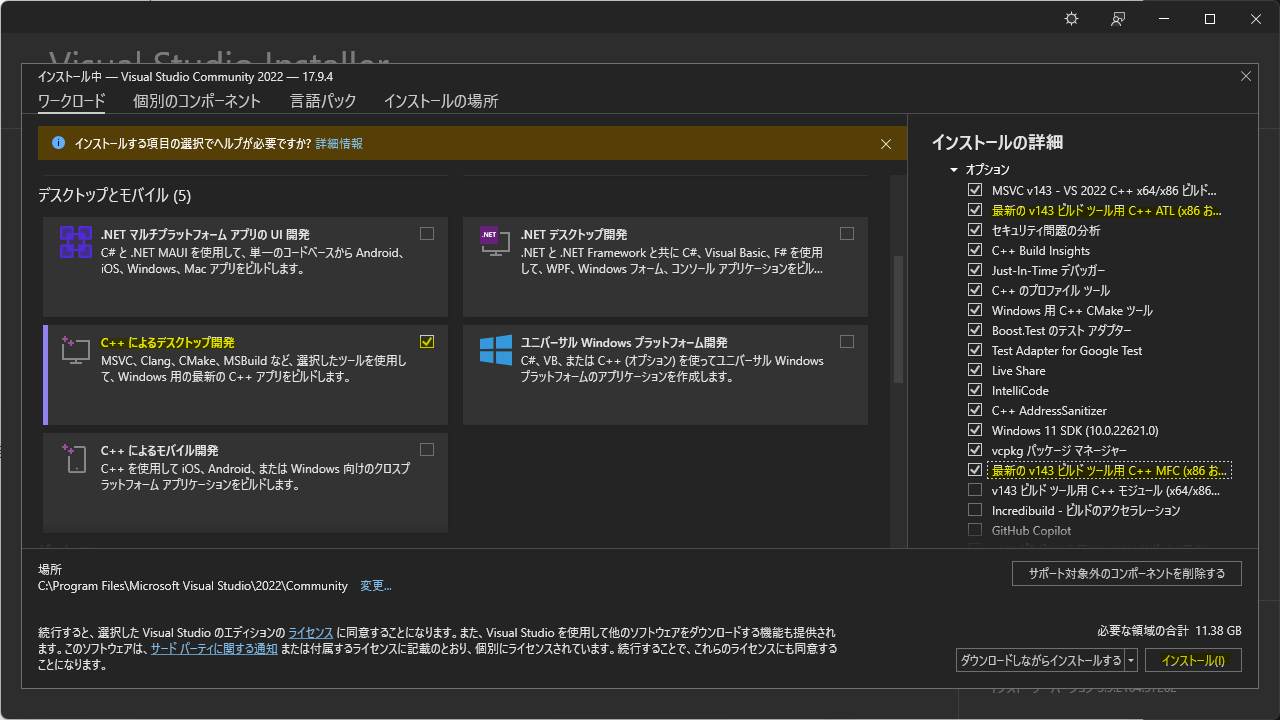Screen dimensions: 1280x720
Task: Enable Incredibuild ビルドのアクセラレーション
Action: [975, 510]
